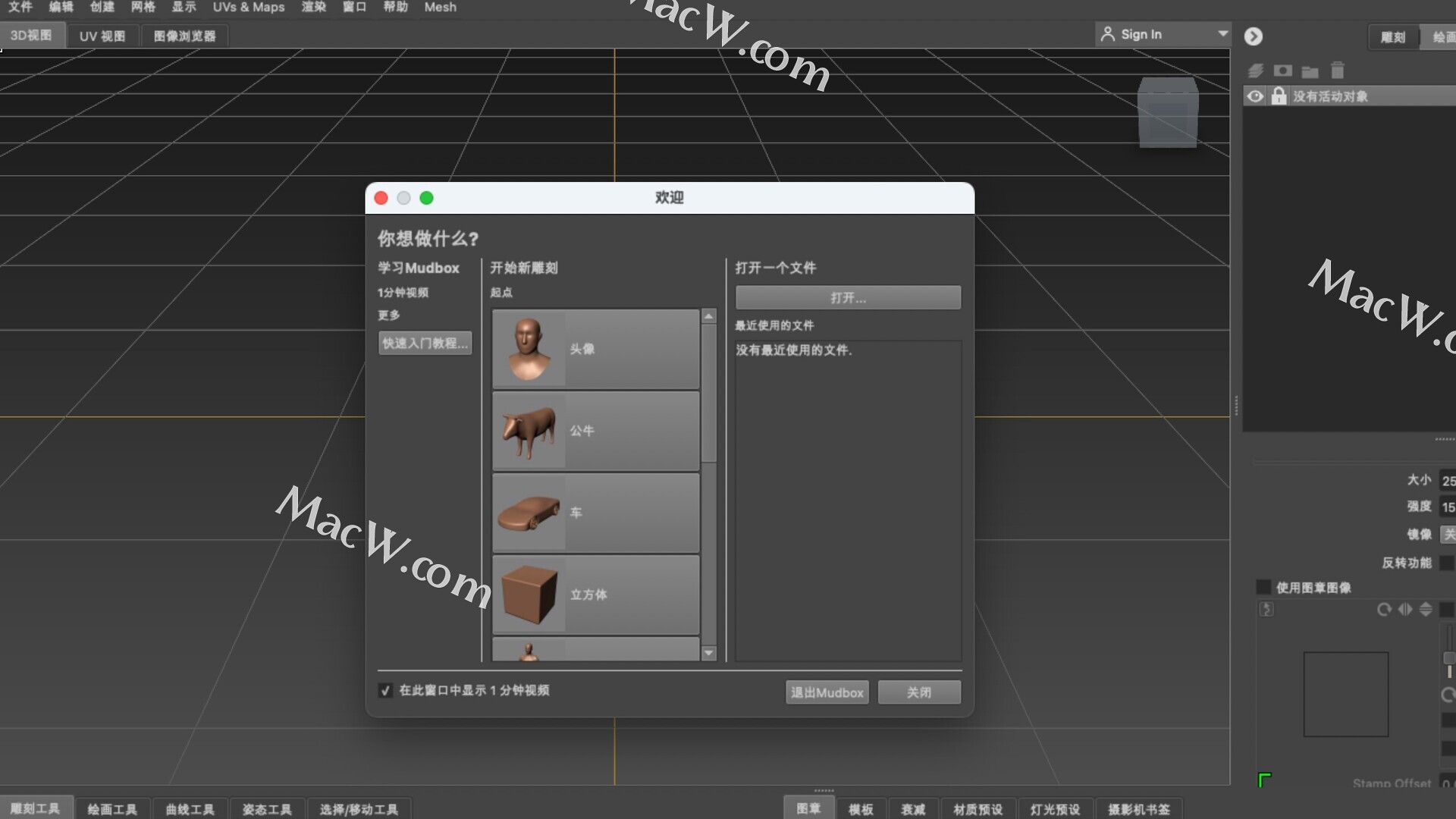
Task: Click the stamp flip horizontal icon
Action: (1405, 610)
